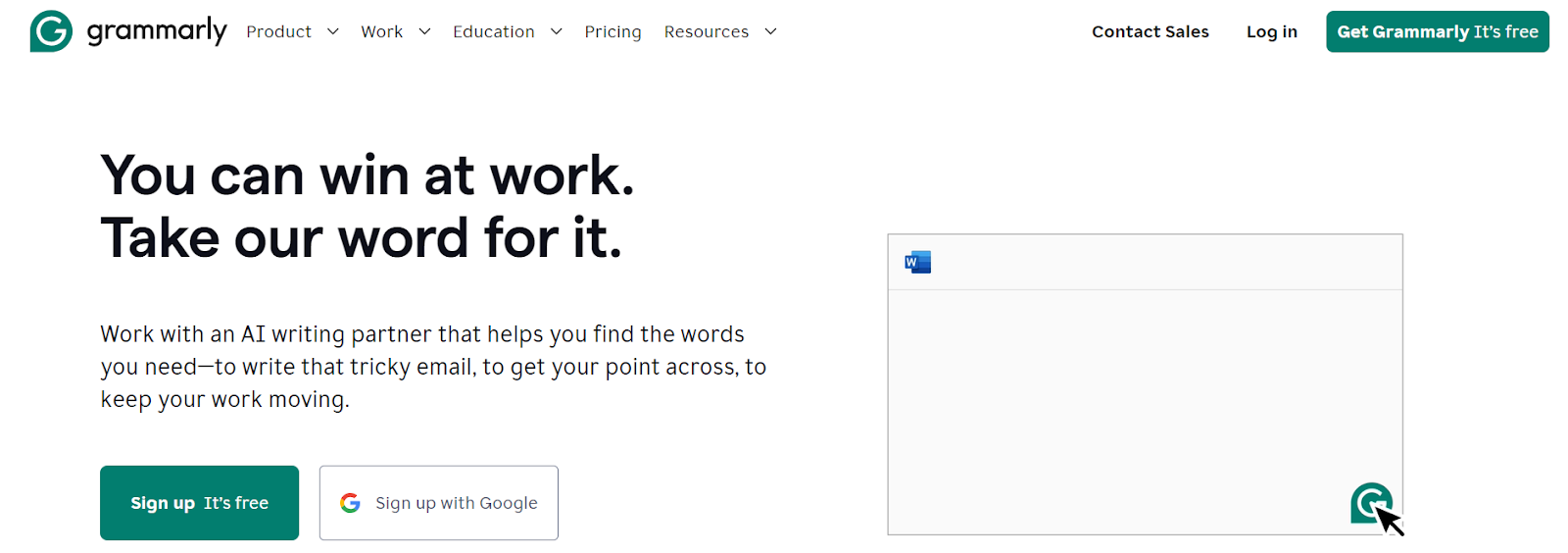
Task: Click the Grammarly green G logo icon
Action: (51, 31)
